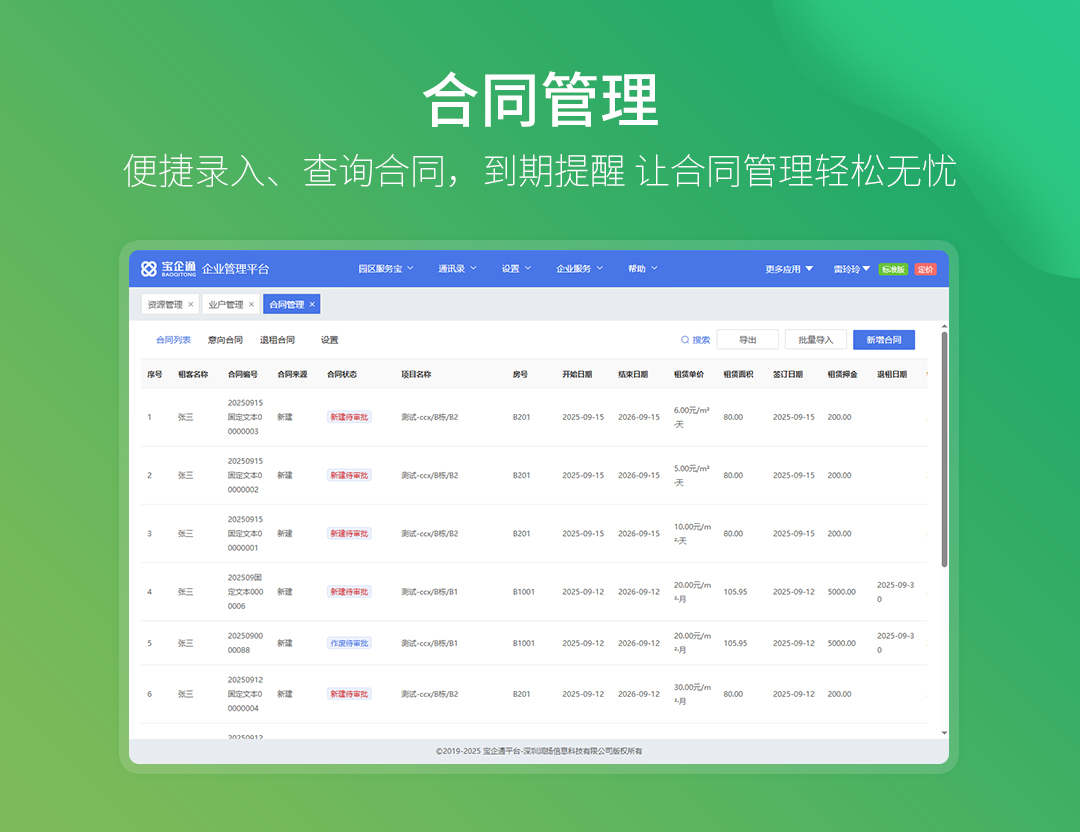Click room number B1001 in row 5

point(523,643)
